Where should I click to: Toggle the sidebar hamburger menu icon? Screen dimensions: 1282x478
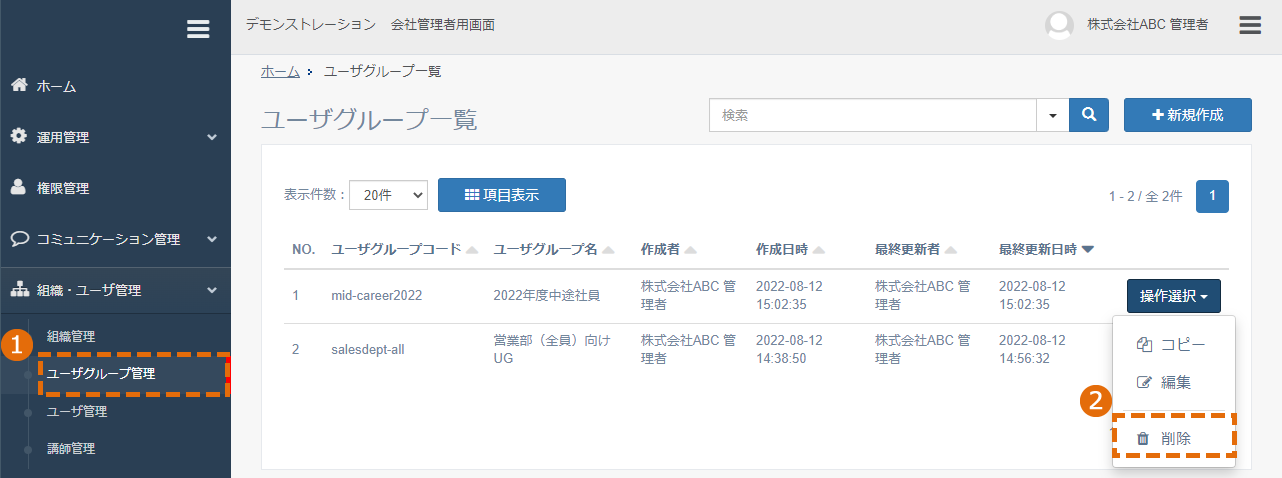point(198,30)
